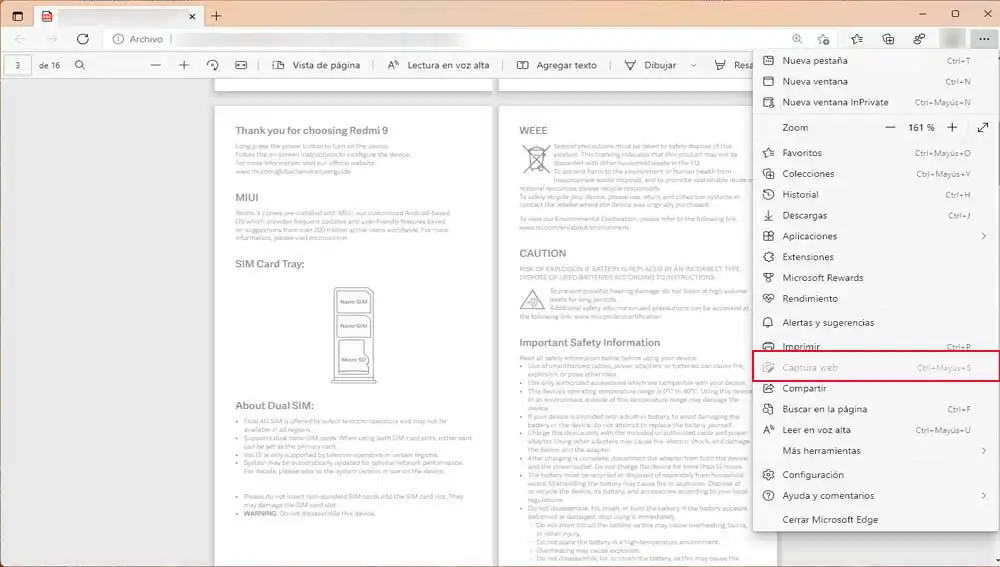Screen dimensions: 1000x567
Task: Select Leer en voz alta menu item
Action: [876, 430]
